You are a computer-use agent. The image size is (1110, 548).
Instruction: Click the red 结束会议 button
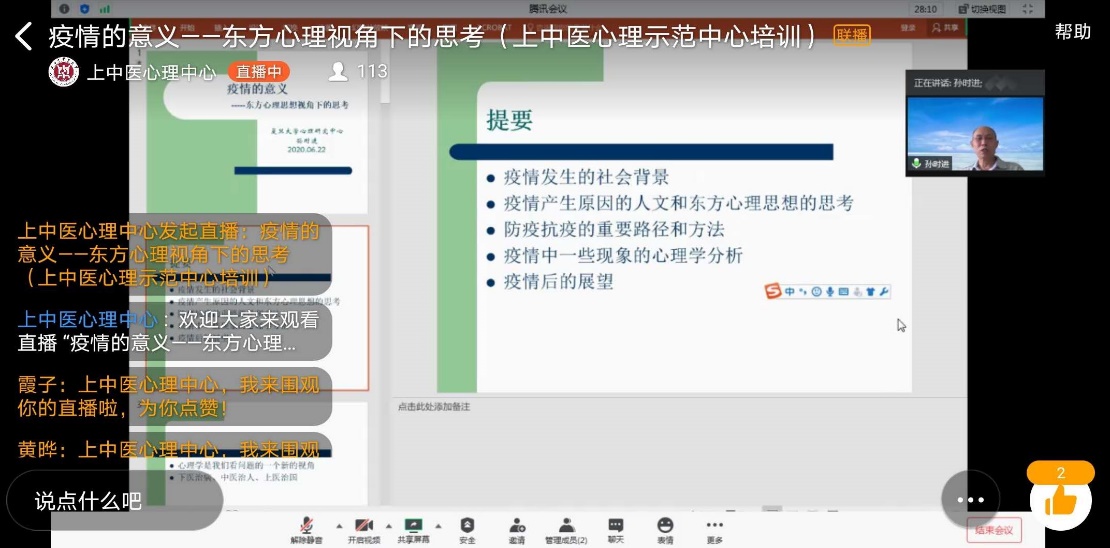pos(994,530)
